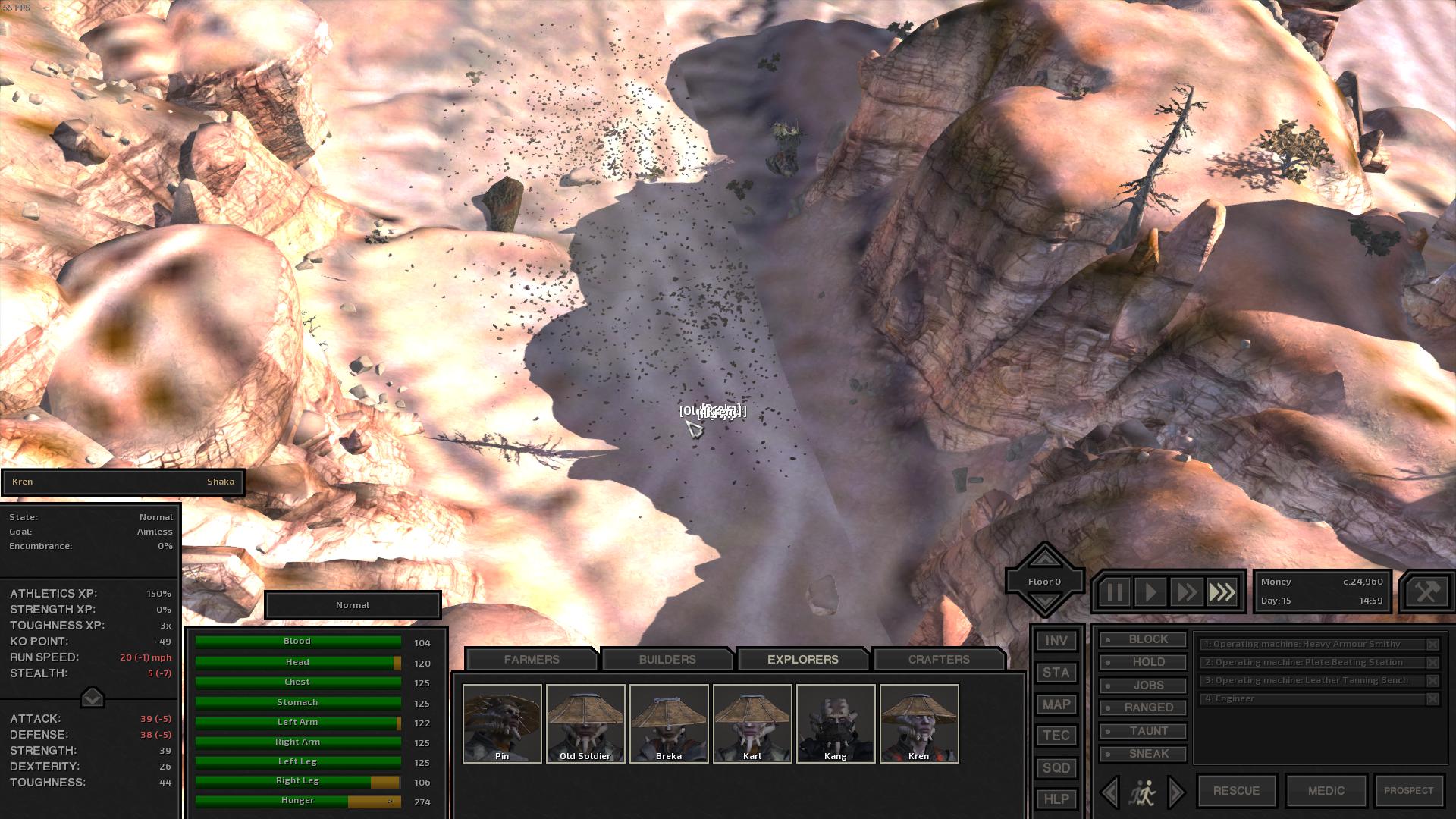Click the PROSPECT button
The width and height of the screenshot is (1456, 819).
[1408, 791]
